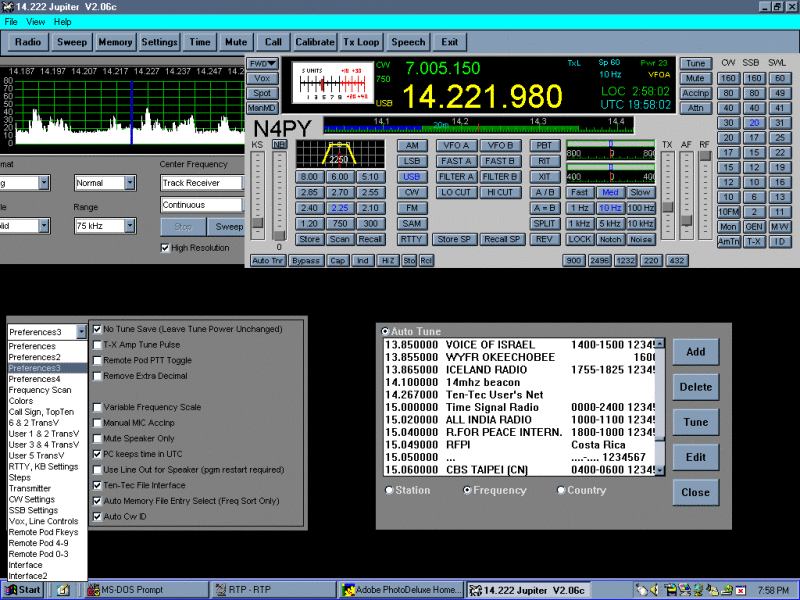
Task: Select the Country sort radio button
Action: pos(561,490)
